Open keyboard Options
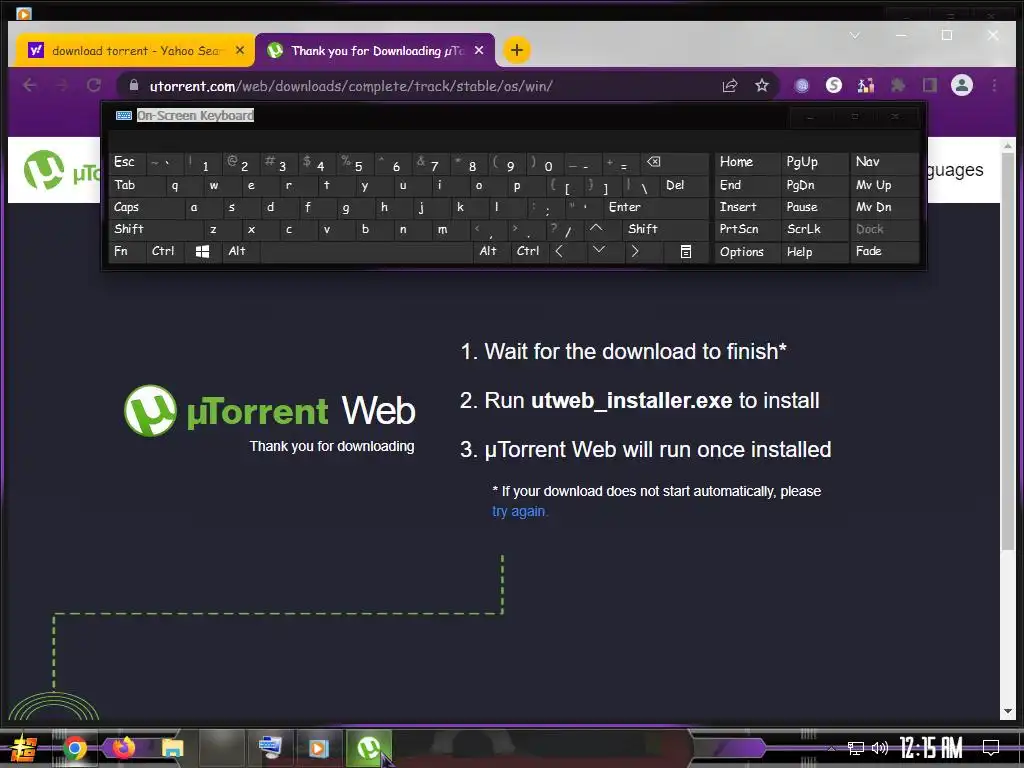Viewport: 1024px width, 768px height. 747,252
